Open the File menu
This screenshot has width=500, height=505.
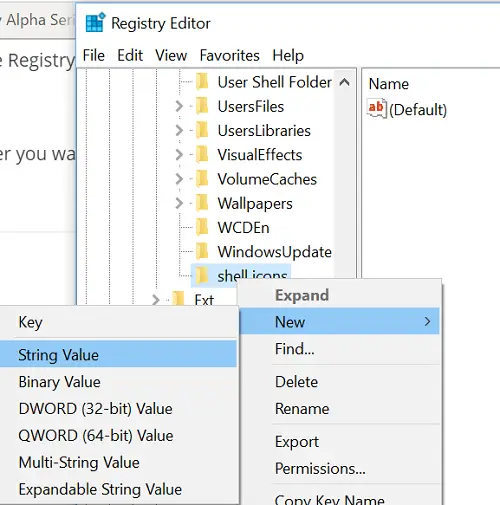pyautogui.click(x=94, y=55)
